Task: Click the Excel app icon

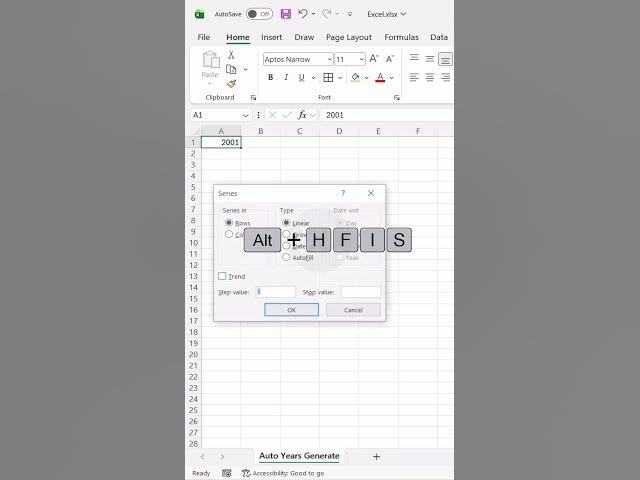Action: pos(199,14)
